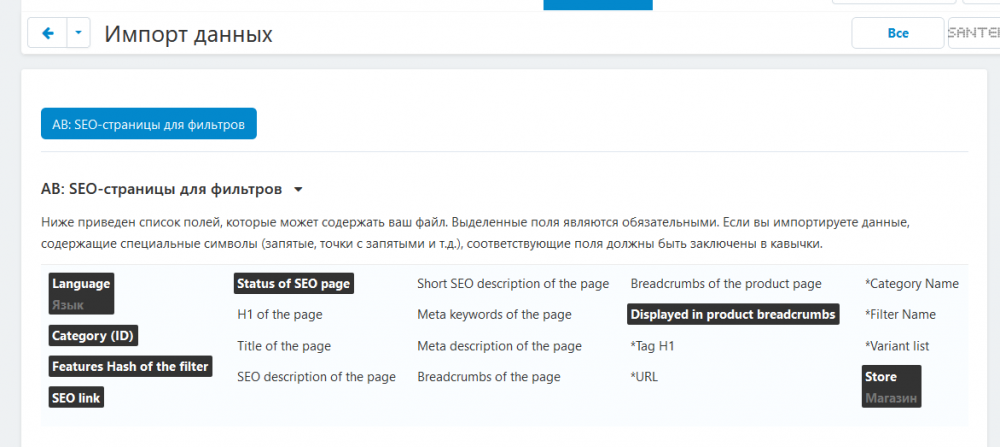Click 'H1 of the page' field
The width and height of the screenshot is (1000, 447).
pyautogui.click(x=280, y=315)
